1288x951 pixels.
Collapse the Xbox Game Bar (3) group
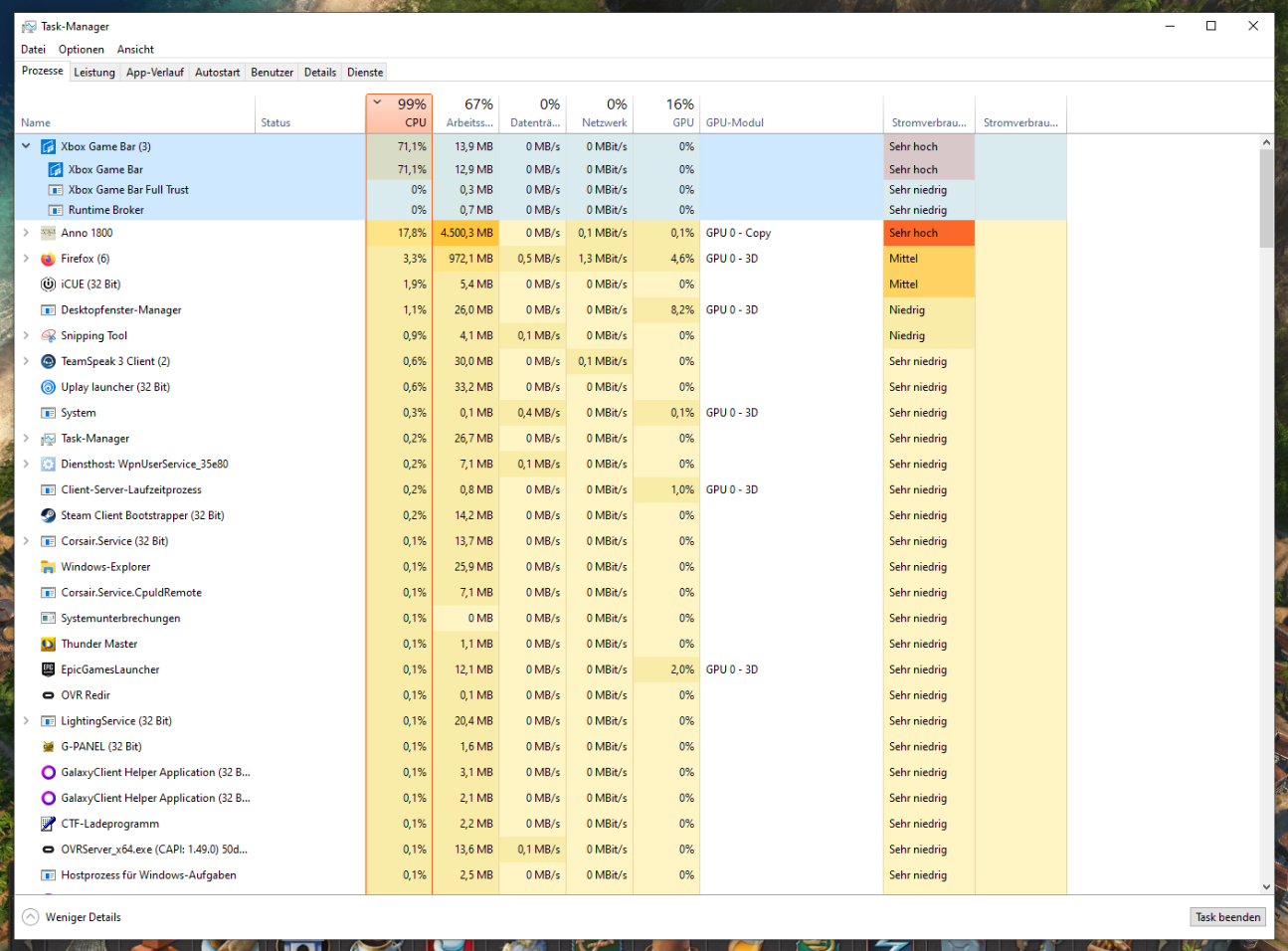[26, 146]
